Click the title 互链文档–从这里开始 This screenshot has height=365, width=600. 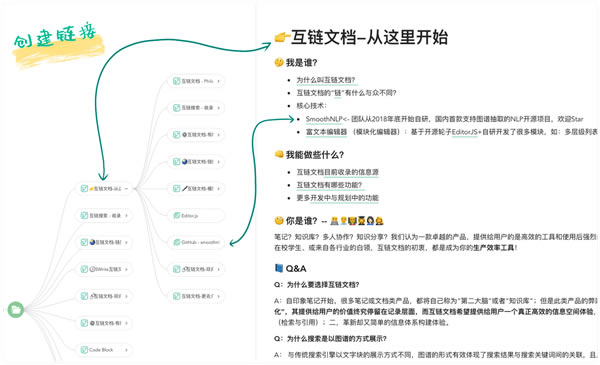[369, 37]
